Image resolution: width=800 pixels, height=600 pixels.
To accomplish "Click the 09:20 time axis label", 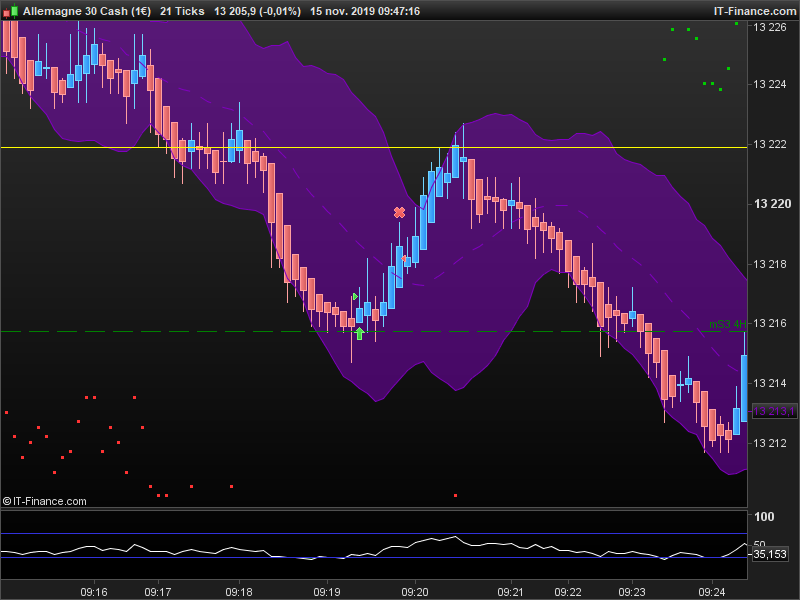I will [x=415, y=592].
